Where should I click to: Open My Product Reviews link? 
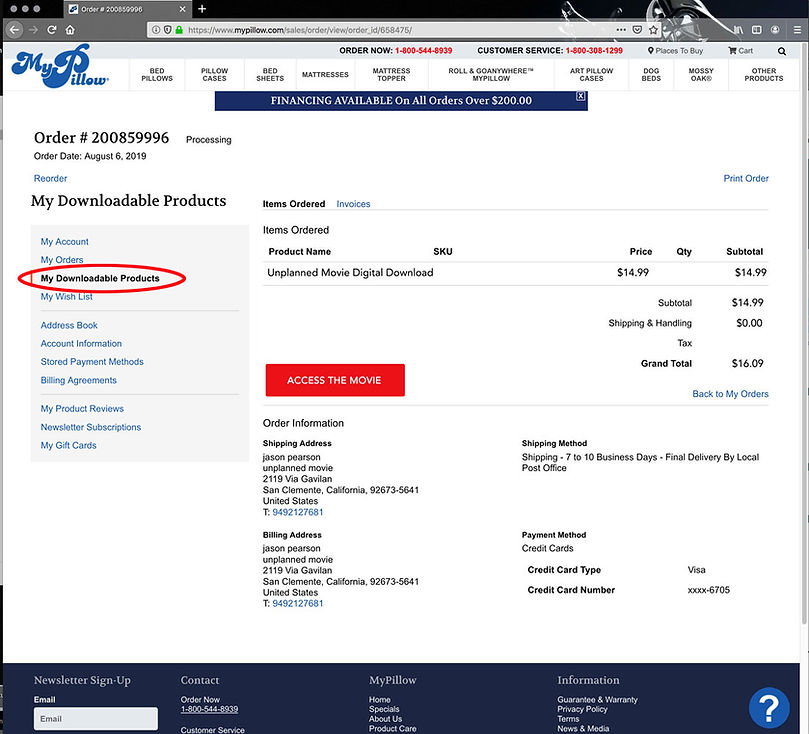[x=82, y=409]
